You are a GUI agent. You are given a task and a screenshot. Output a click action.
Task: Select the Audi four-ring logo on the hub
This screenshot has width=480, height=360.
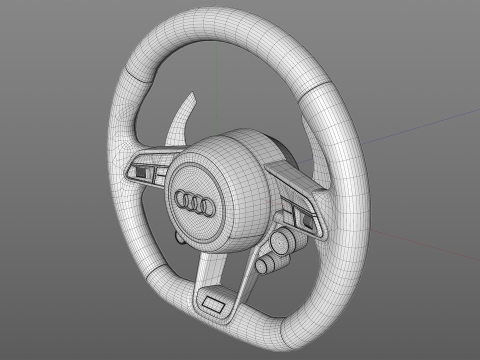tap(195, 202)
